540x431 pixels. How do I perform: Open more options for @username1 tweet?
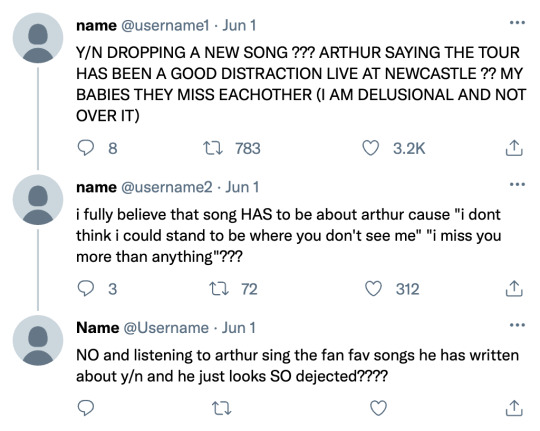pos(517,23)
